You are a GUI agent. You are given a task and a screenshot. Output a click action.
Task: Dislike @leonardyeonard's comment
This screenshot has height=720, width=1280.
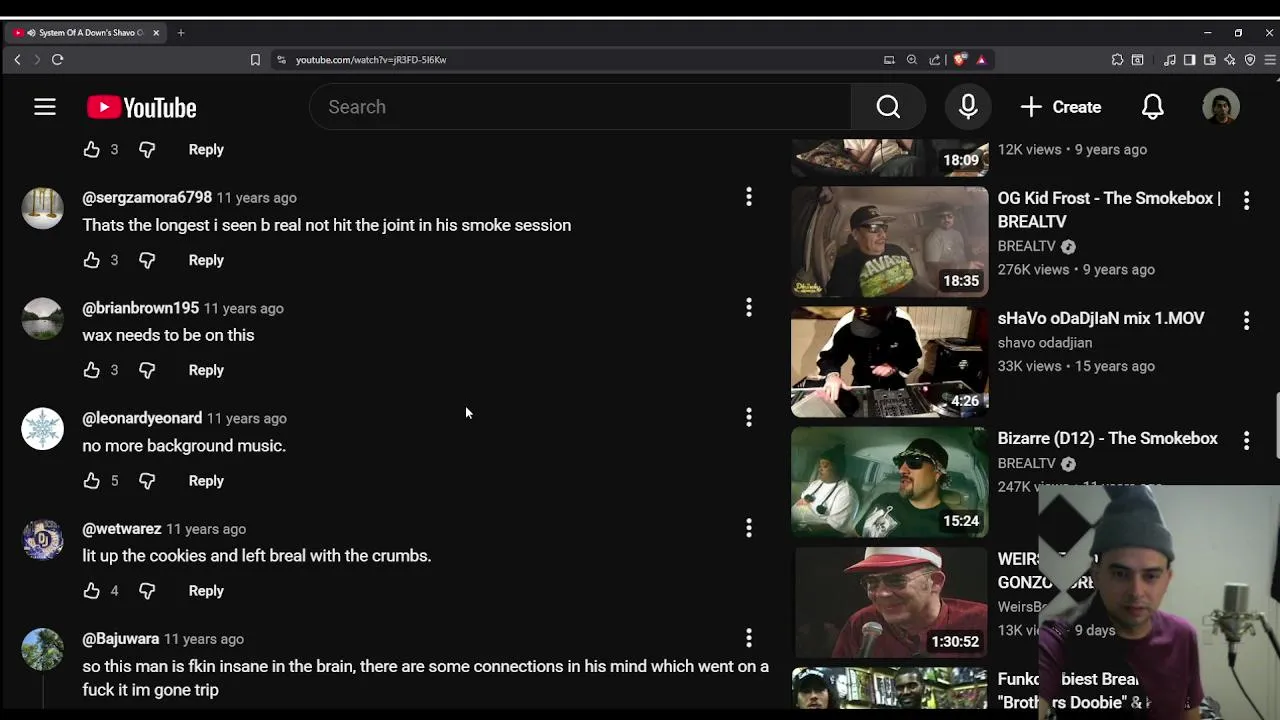click(147, 481)
